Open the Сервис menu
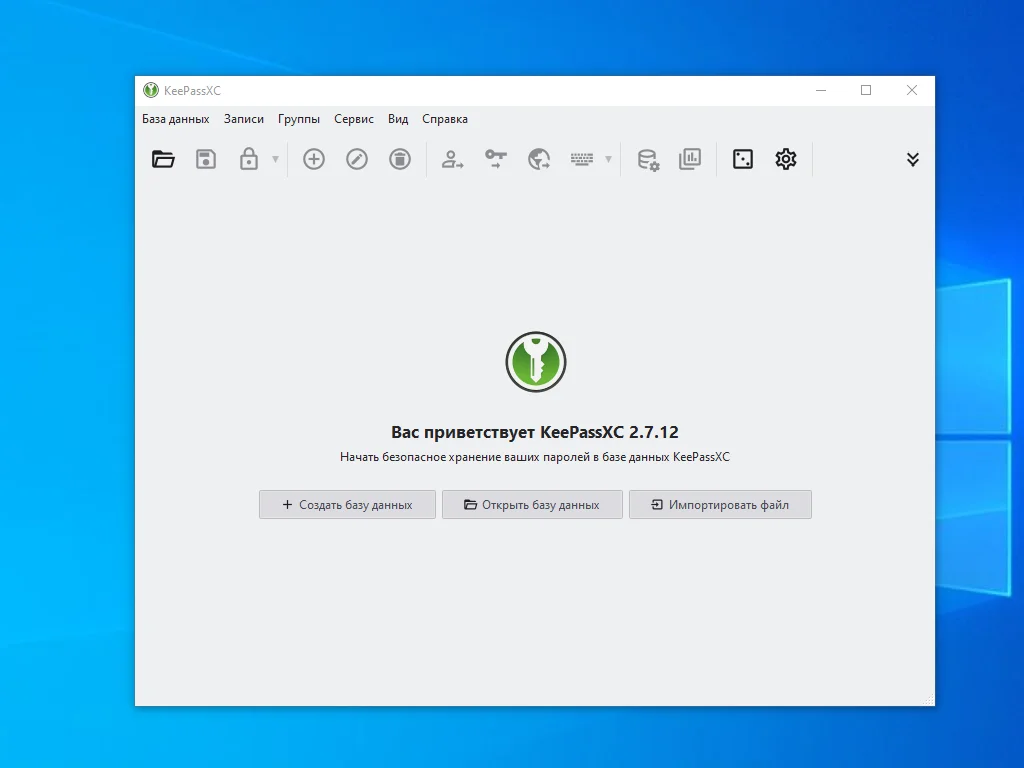The image size is (1024, 768). [354, 119]
